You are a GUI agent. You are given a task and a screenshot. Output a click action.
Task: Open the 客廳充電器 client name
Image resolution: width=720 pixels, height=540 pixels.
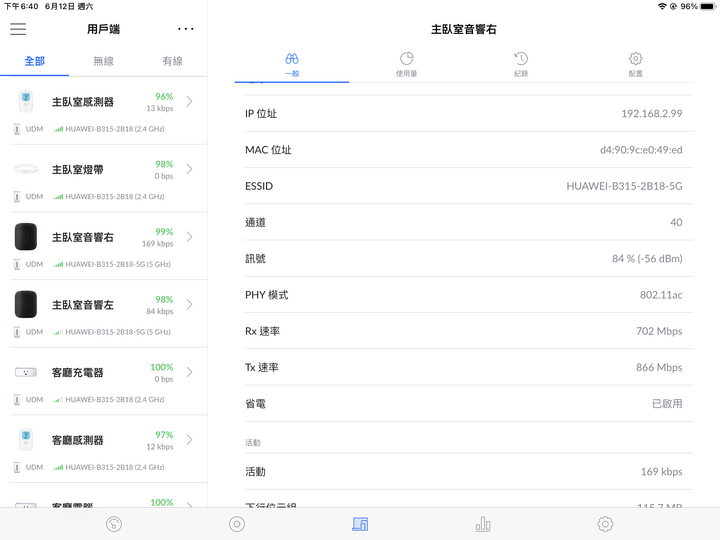[x=78, y=372]
